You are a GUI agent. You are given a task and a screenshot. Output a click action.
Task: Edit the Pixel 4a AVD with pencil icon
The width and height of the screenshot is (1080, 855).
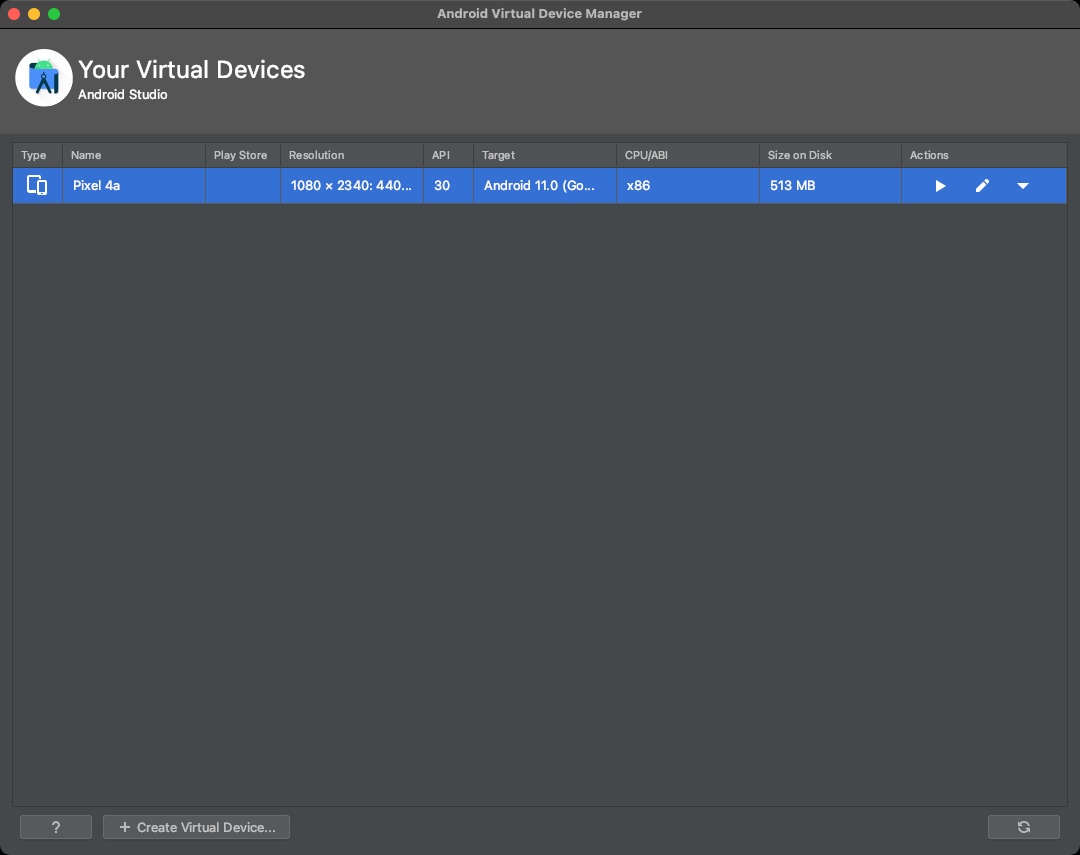click(982, 186)
